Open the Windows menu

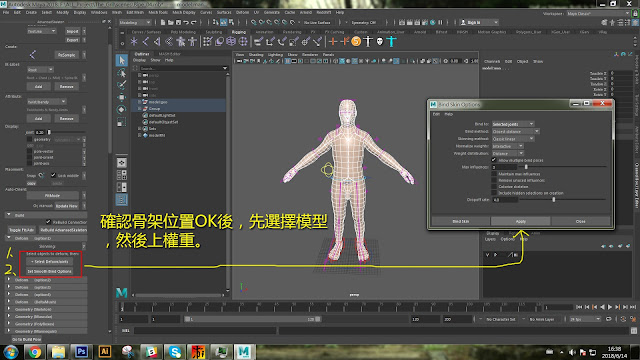pyautogui.click(x=99, y=13)
